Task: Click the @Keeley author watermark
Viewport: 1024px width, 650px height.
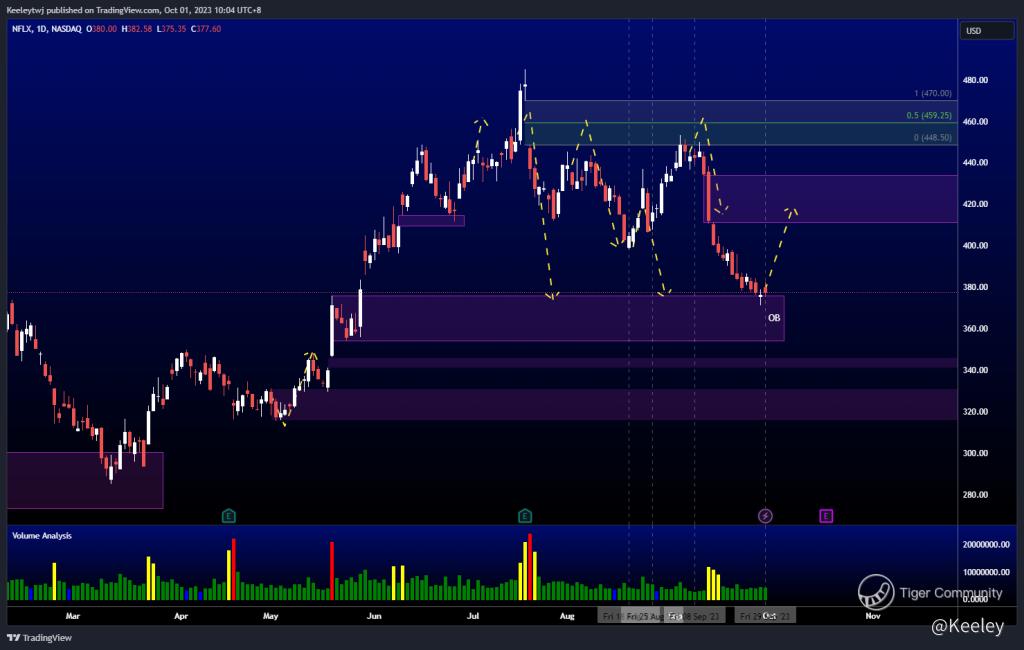Action: pyautogui.click(x=966, y=627)
